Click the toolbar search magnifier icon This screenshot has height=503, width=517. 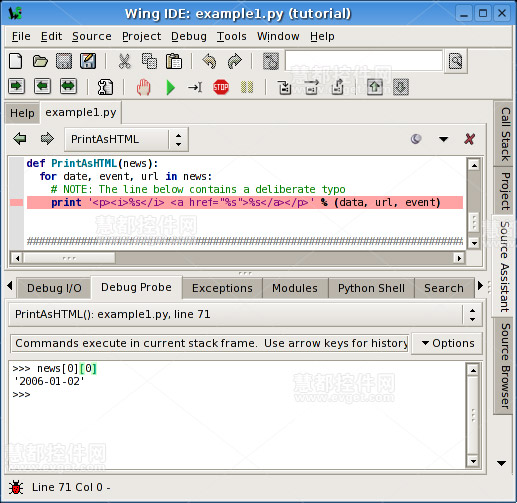coord(455,61)
